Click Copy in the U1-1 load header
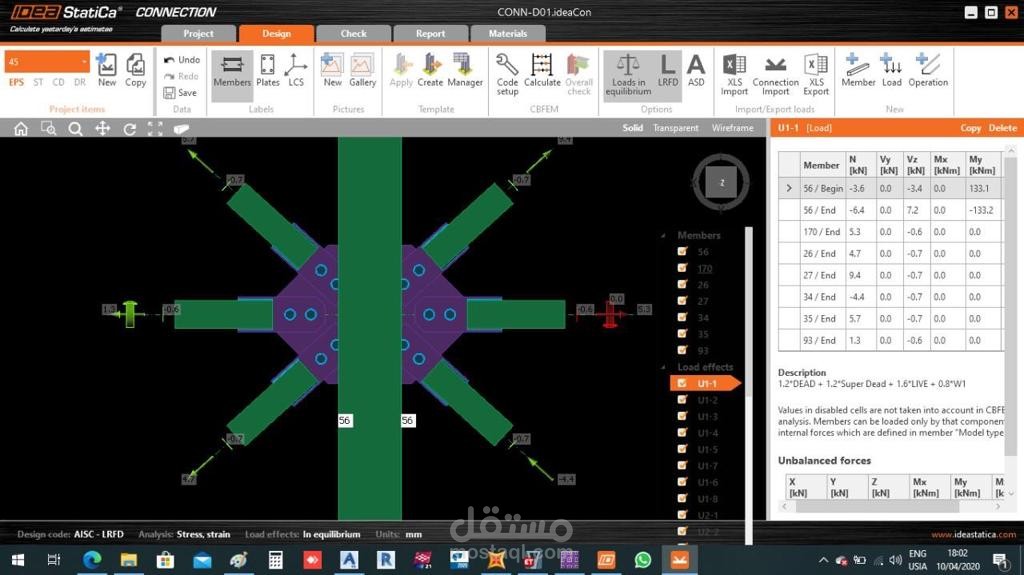Screen dimensions: 1024x575 (970, 128)
